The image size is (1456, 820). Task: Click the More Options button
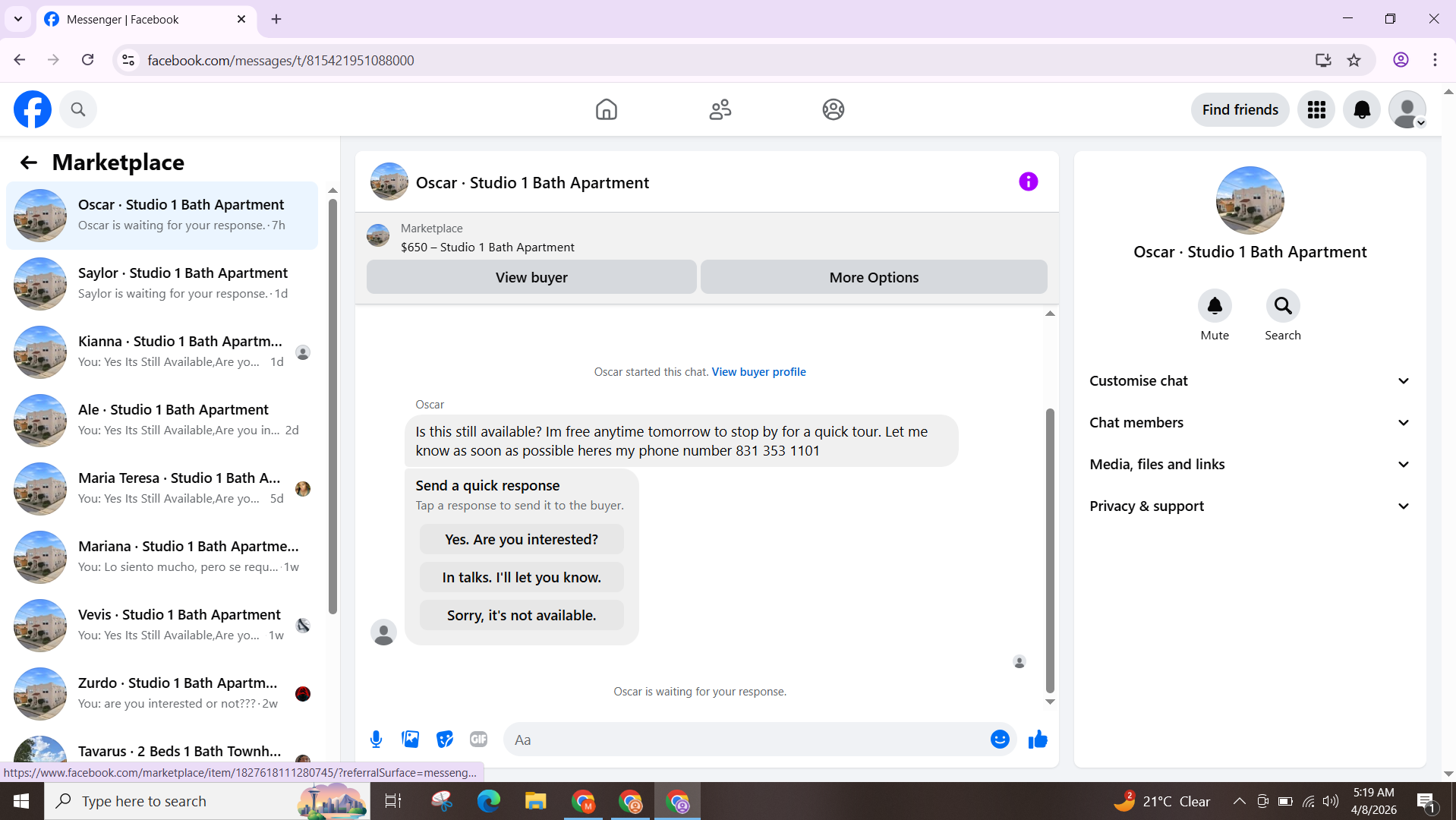tap(874, 277)
